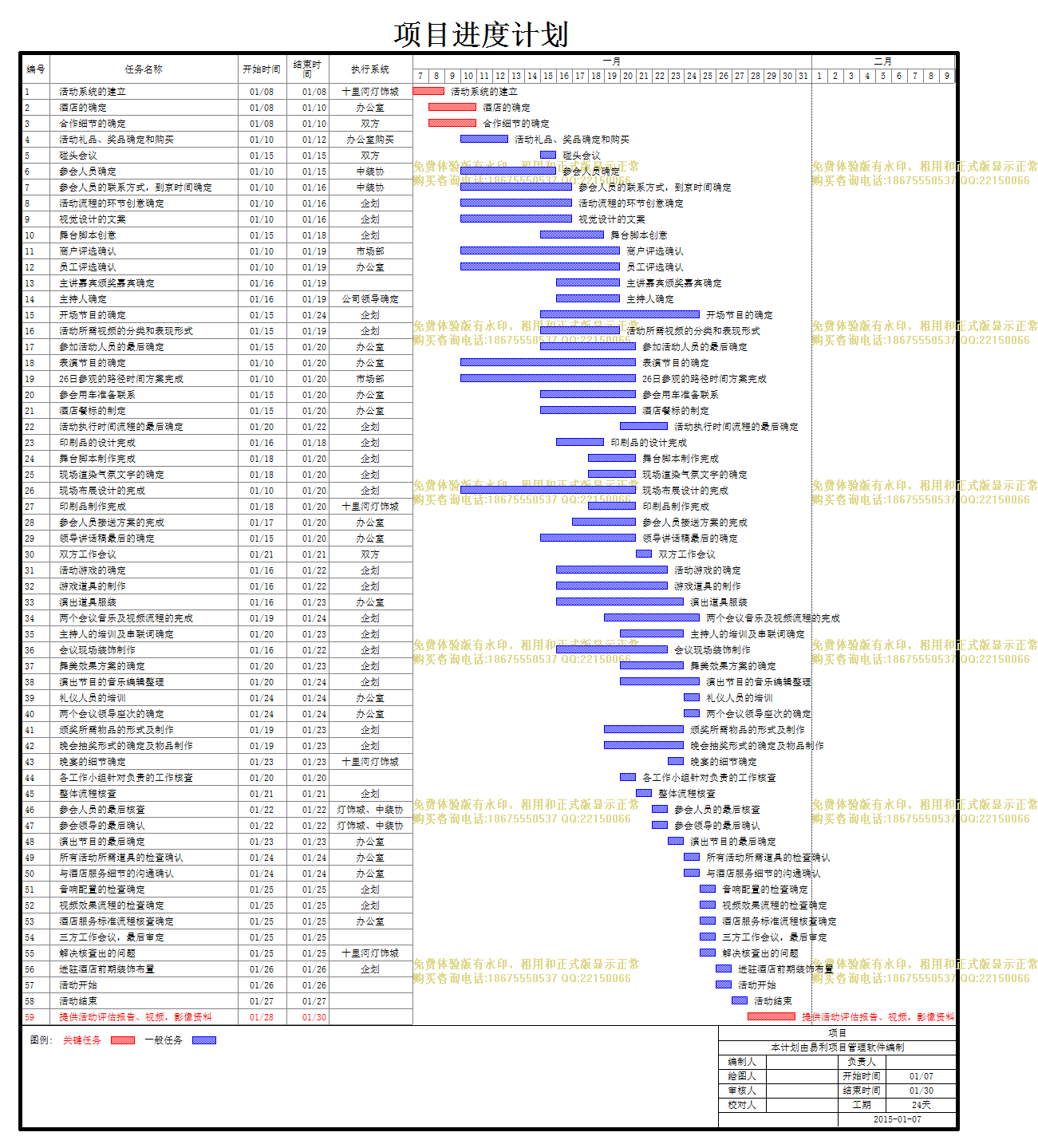Select the 主讲嘉宾颁奖嘉宾确定 task name cell
The image size is (1038, 1148).
point(144,283)
